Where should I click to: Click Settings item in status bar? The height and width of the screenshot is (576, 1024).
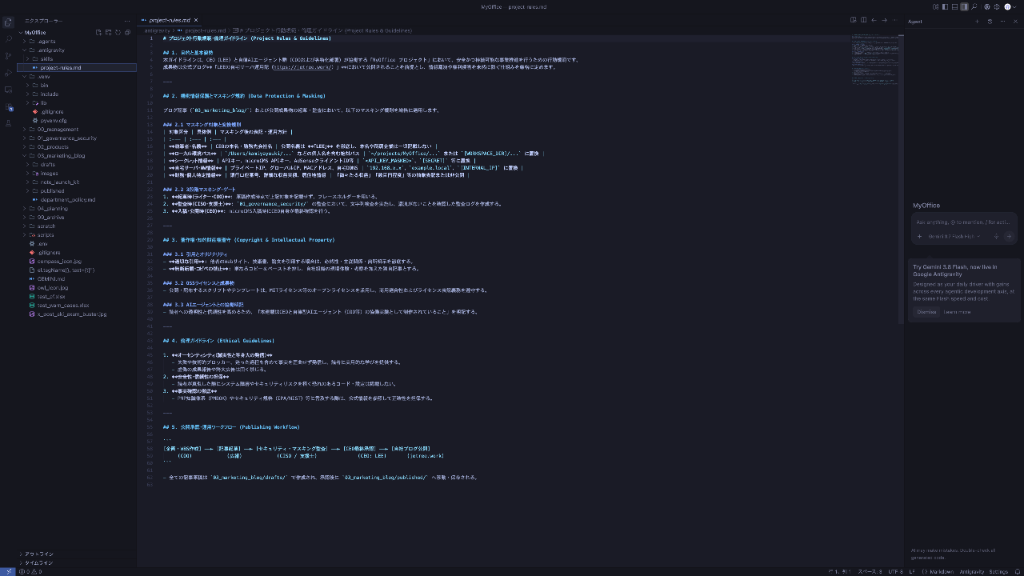click(x=999, y=571)
